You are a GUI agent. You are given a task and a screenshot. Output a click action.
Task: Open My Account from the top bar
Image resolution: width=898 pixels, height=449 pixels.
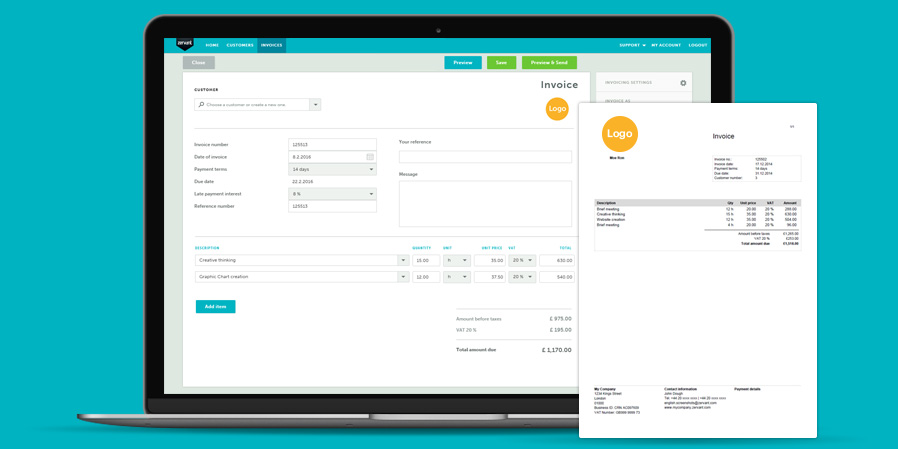click(x=666, y=45)
